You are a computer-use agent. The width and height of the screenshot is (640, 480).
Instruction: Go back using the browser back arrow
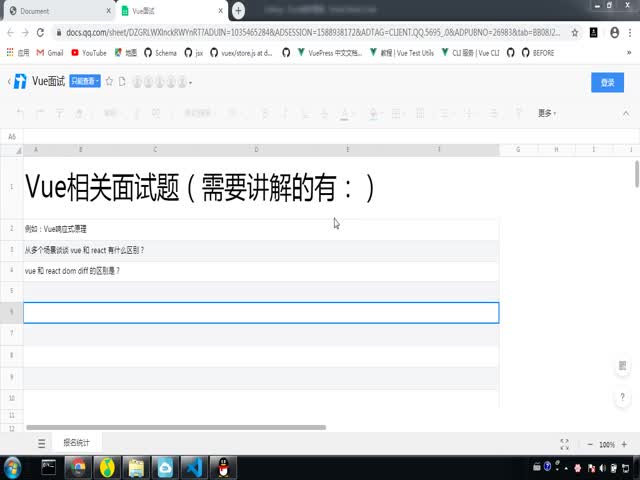pos(11,33)
